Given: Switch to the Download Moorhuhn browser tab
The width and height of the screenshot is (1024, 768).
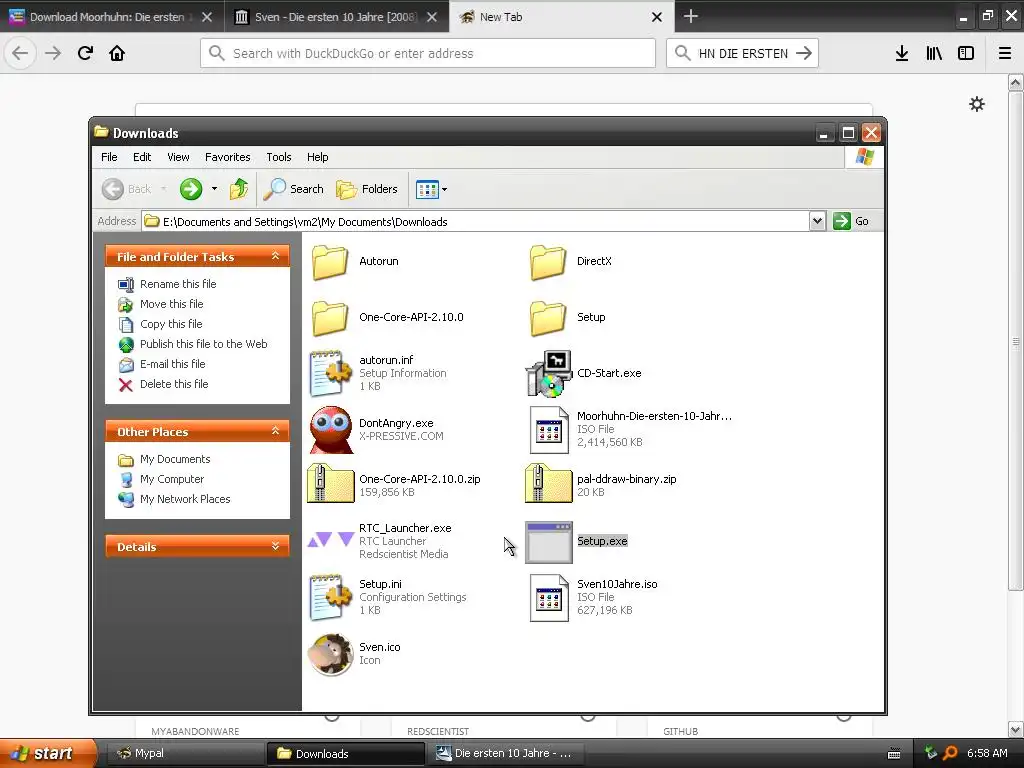Looking at the screenshot, I should (x=112, y=17).
